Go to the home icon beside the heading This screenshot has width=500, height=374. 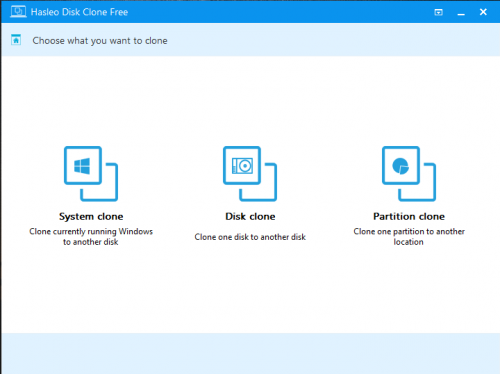pos(16,40)
